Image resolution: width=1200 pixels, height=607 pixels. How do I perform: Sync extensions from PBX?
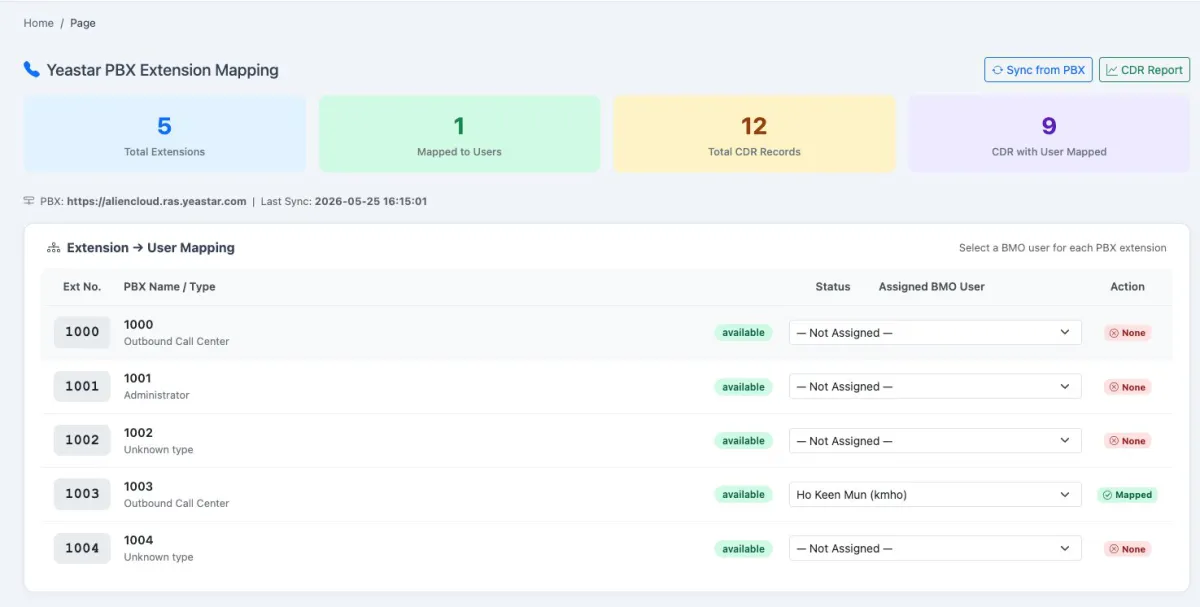pyautogui.click(x=1038, y=70)
